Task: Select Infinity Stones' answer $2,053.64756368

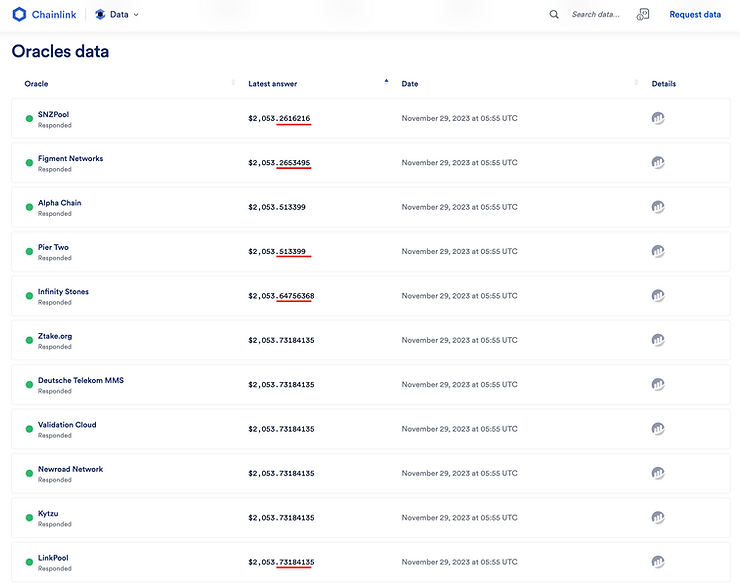Action: [281, 296]
